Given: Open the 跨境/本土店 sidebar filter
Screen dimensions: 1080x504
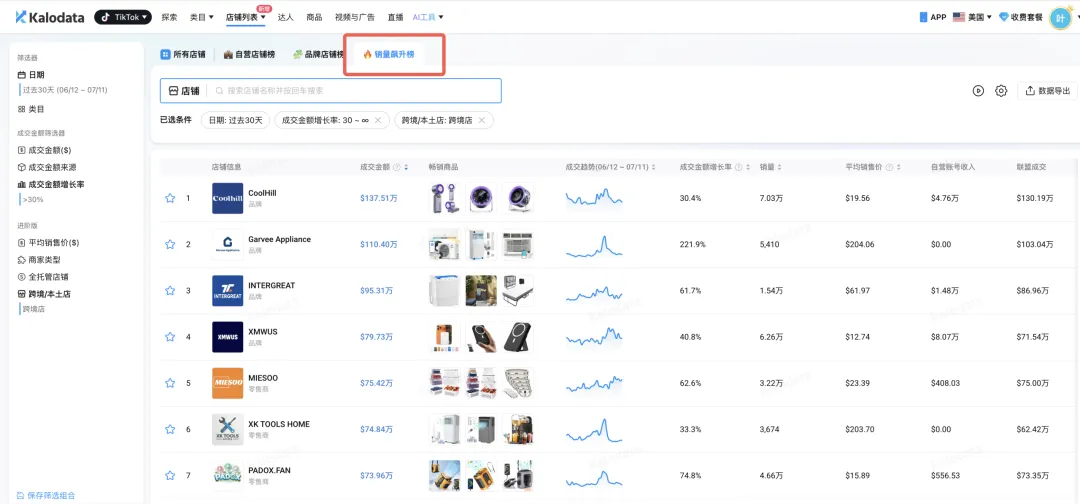Looking at the screenshot, I should pyautogui.click(x=44, y=293).
